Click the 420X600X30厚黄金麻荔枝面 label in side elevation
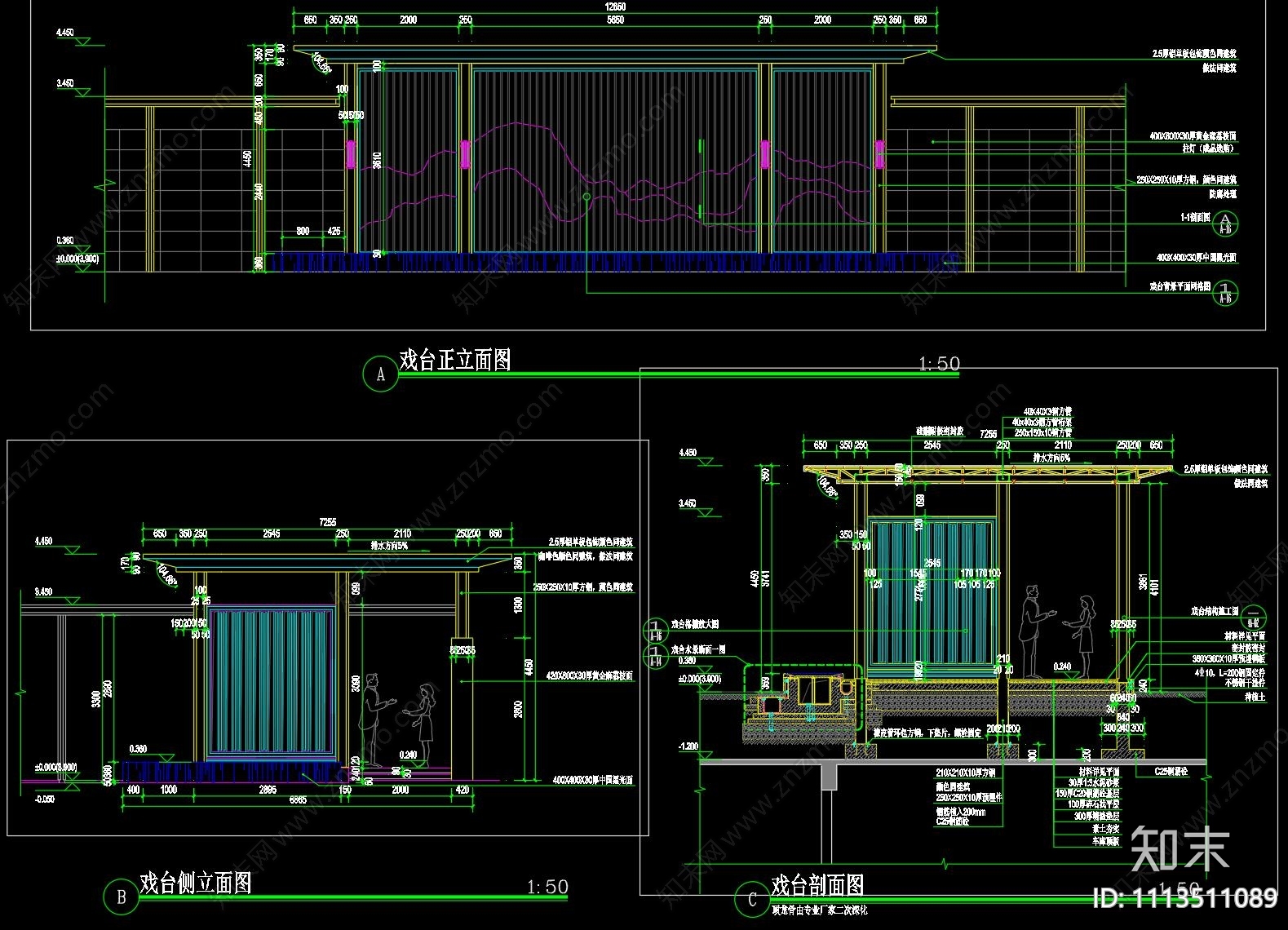Viewport: 1288px width, 930px height. coord(591,676)
